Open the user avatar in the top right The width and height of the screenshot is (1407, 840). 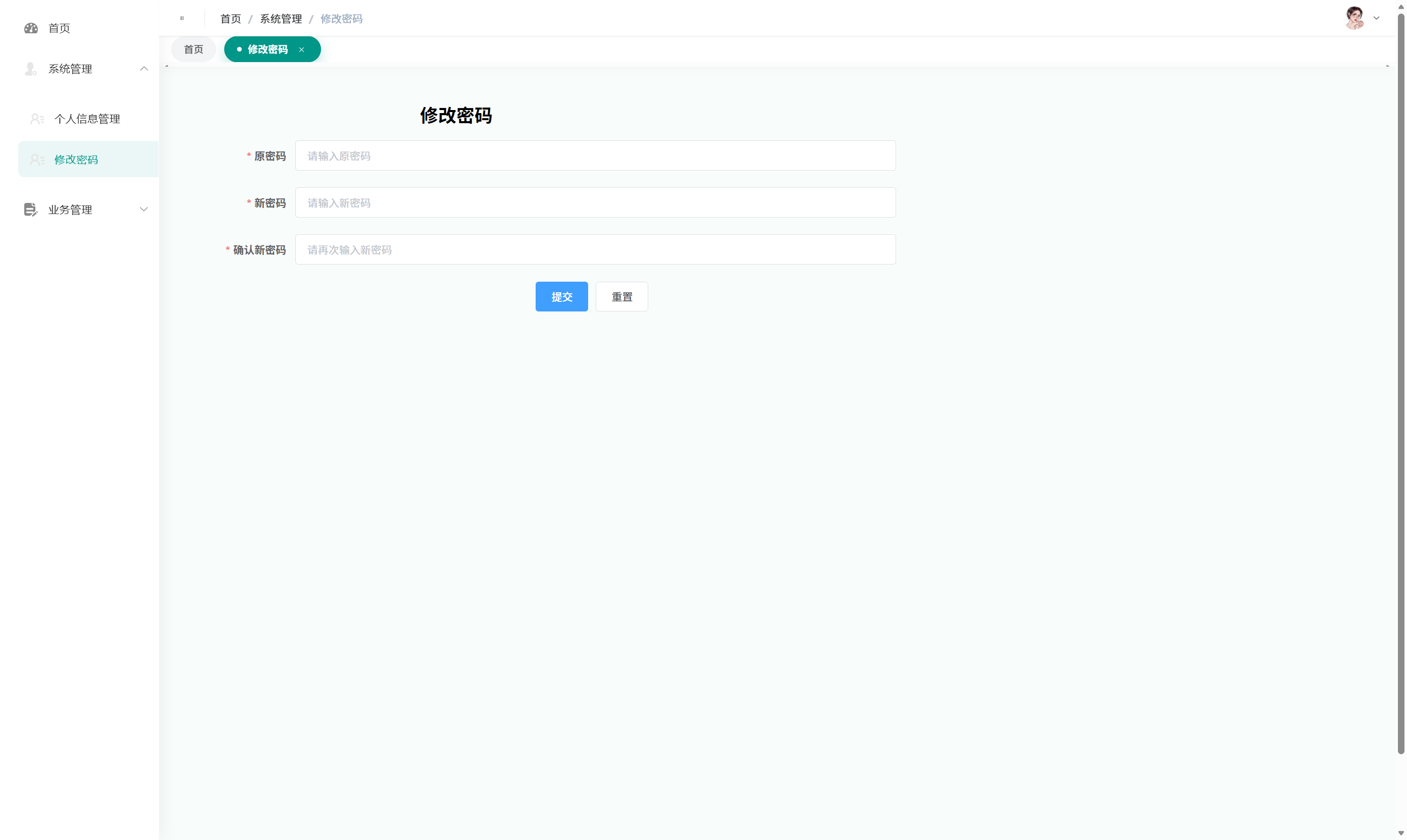point(1355,18)
